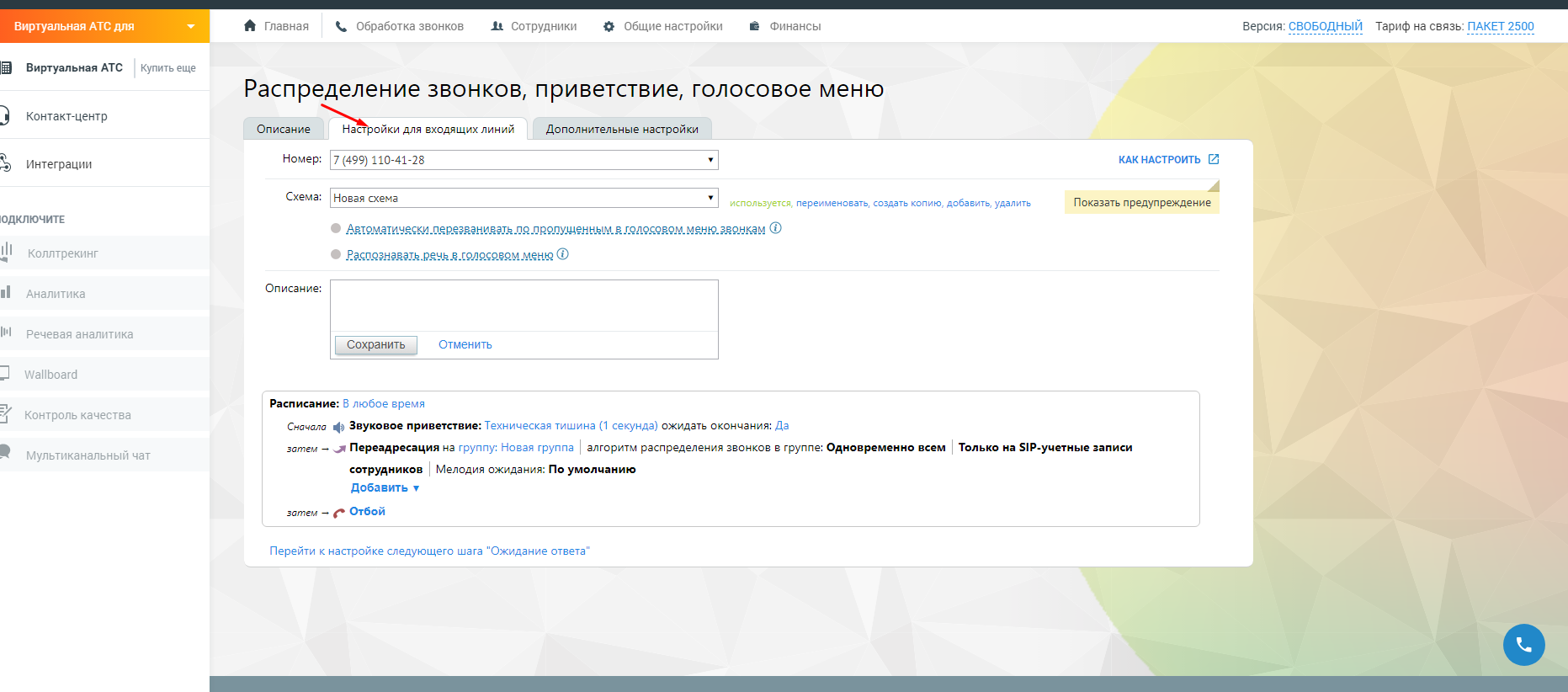Click the Сохранить button

pos(375,344)
